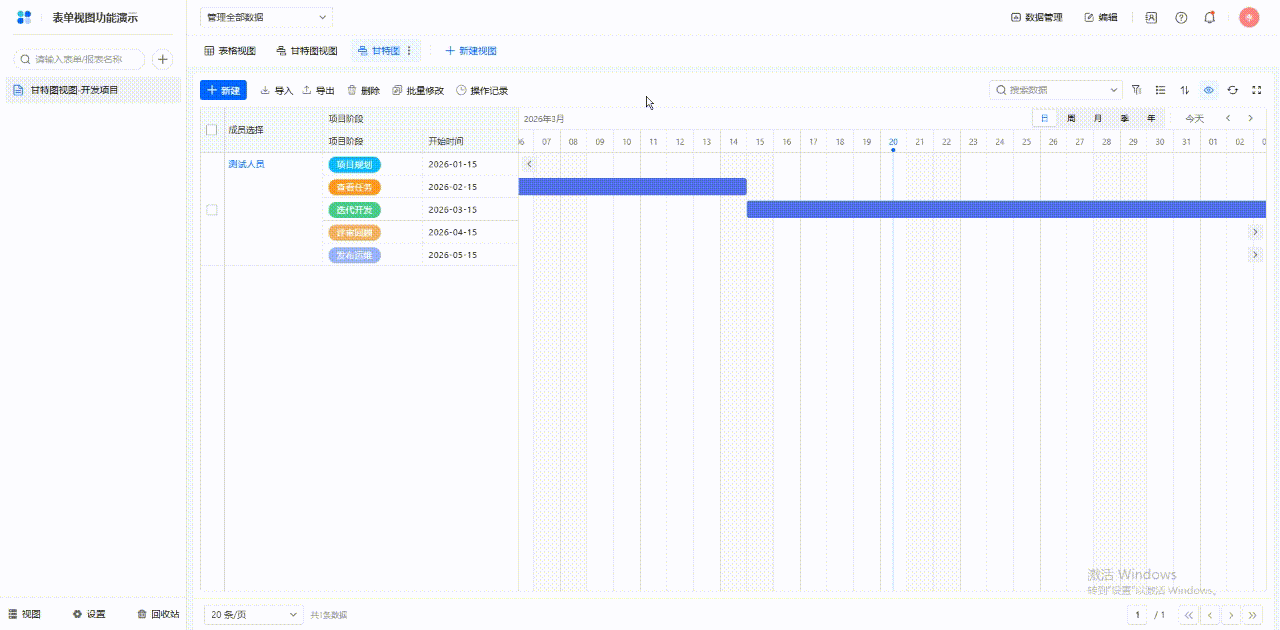This screenshot has height=630, width=1280.
Task: Click the plus icon beside the form search
Action: (163, 59)
